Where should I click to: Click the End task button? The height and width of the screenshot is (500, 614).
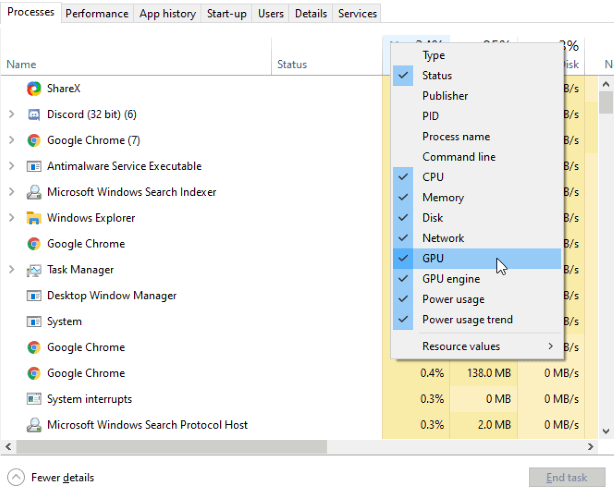pyautogui.click(x=567, y=477)
